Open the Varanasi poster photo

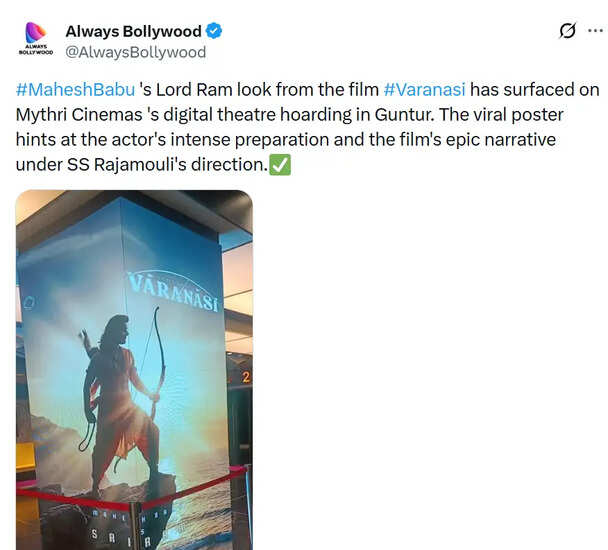pos(134,370)
